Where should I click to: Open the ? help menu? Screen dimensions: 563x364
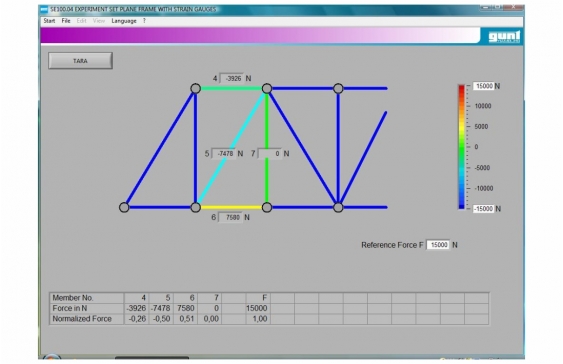pos(144,21)
